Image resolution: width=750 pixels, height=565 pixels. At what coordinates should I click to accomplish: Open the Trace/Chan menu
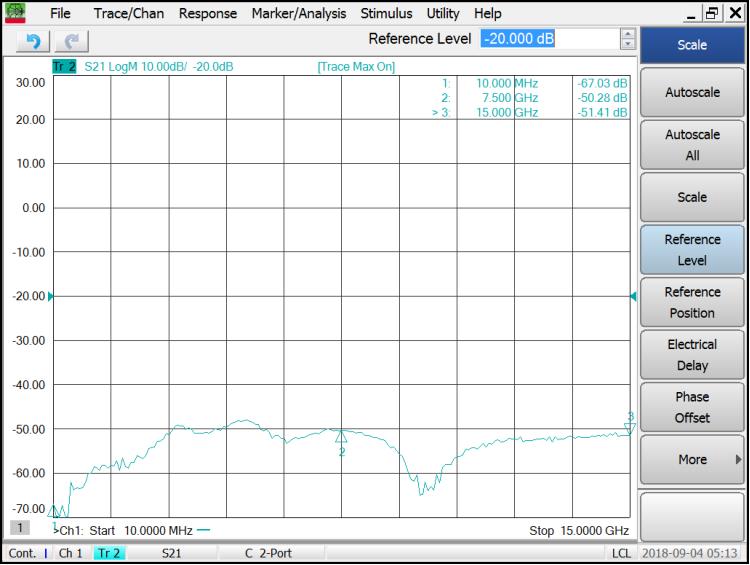click(129, 13)
